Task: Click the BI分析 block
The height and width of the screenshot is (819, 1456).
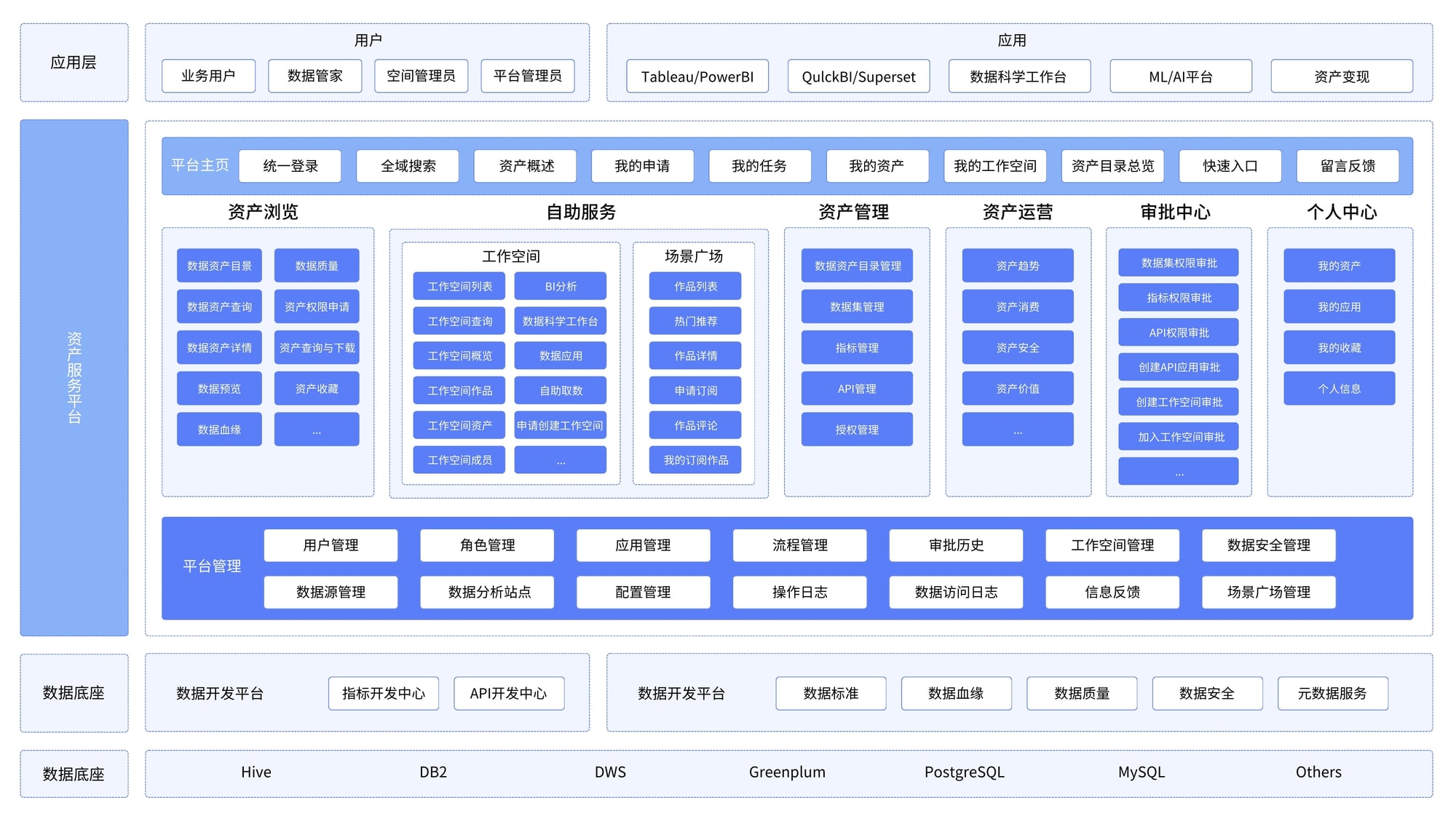Action: point(560,286)
